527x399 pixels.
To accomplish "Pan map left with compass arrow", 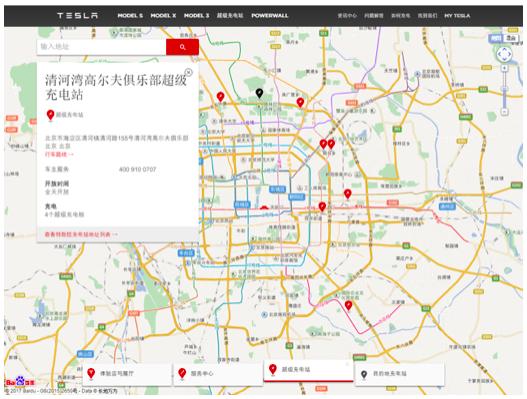I will (x=499, y=54).
